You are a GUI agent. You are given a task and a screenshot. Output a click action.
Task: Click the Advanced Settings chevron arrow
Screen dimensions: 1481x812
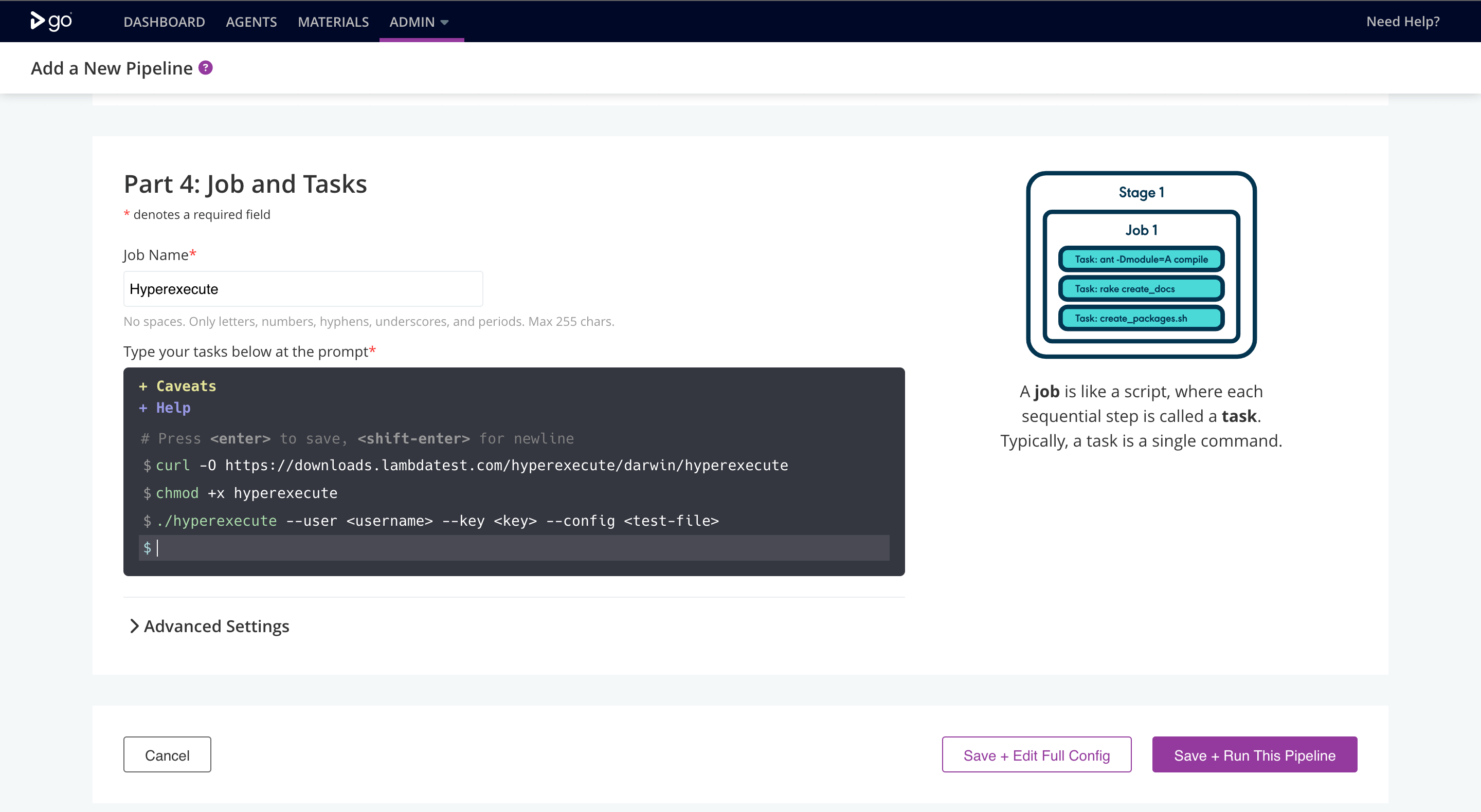pyautogui.click(x=134, y=626)
